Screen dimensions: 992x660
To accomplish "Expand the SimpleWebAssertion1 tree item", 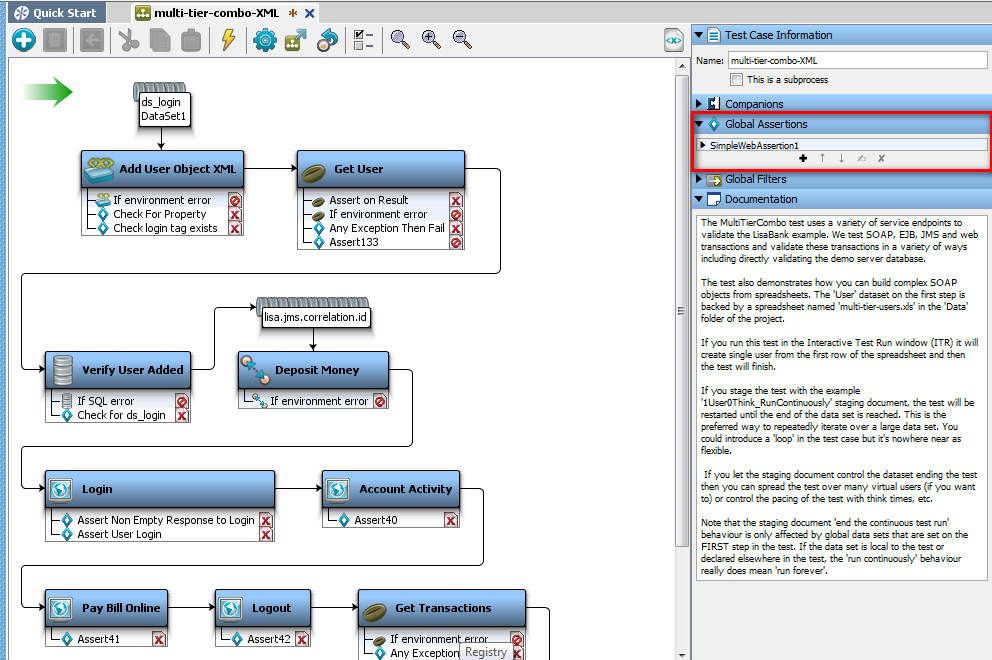I will [x=703, y=145].
